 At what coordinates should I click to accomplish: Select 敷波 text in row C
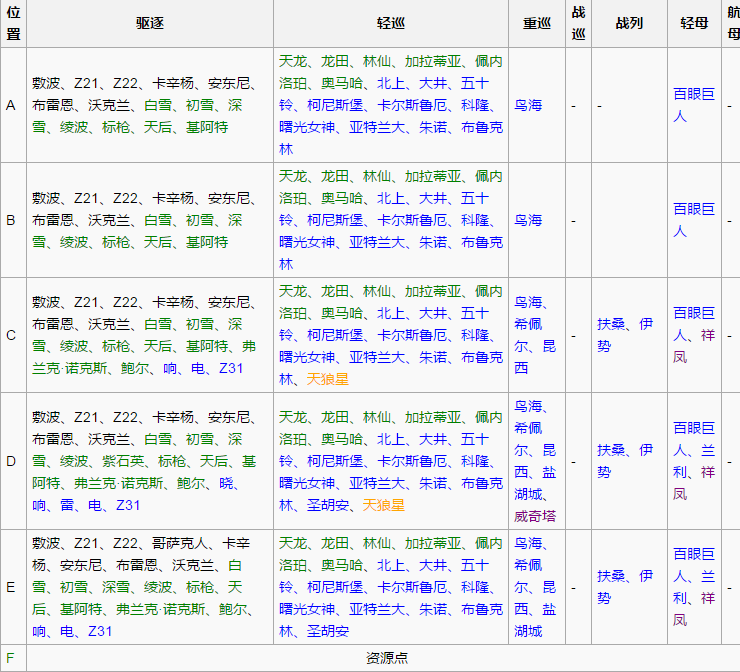point(46,302)
